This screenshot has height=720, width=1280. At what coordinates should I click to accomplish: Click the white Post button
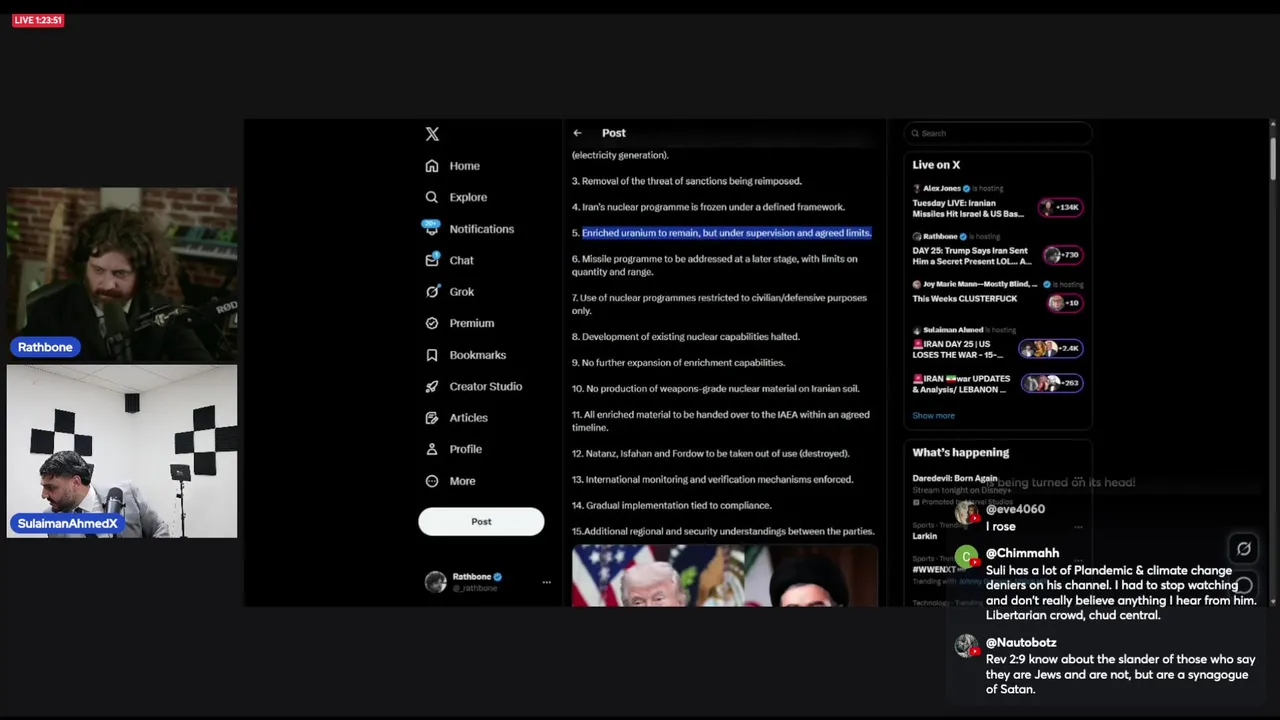[481, 521]
